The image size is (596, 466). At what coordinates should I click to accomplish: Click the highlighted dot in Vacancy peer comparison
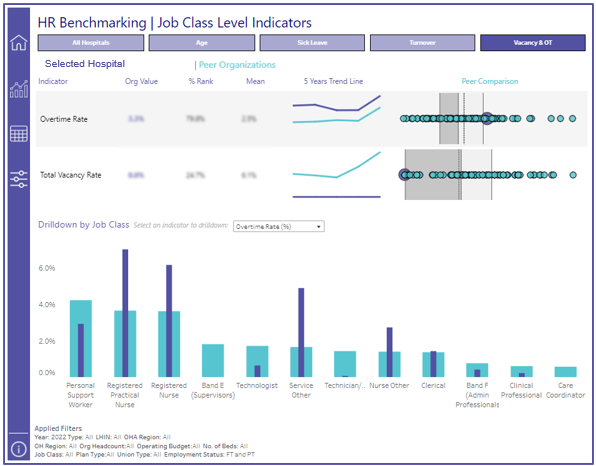(x=405, y=175)
